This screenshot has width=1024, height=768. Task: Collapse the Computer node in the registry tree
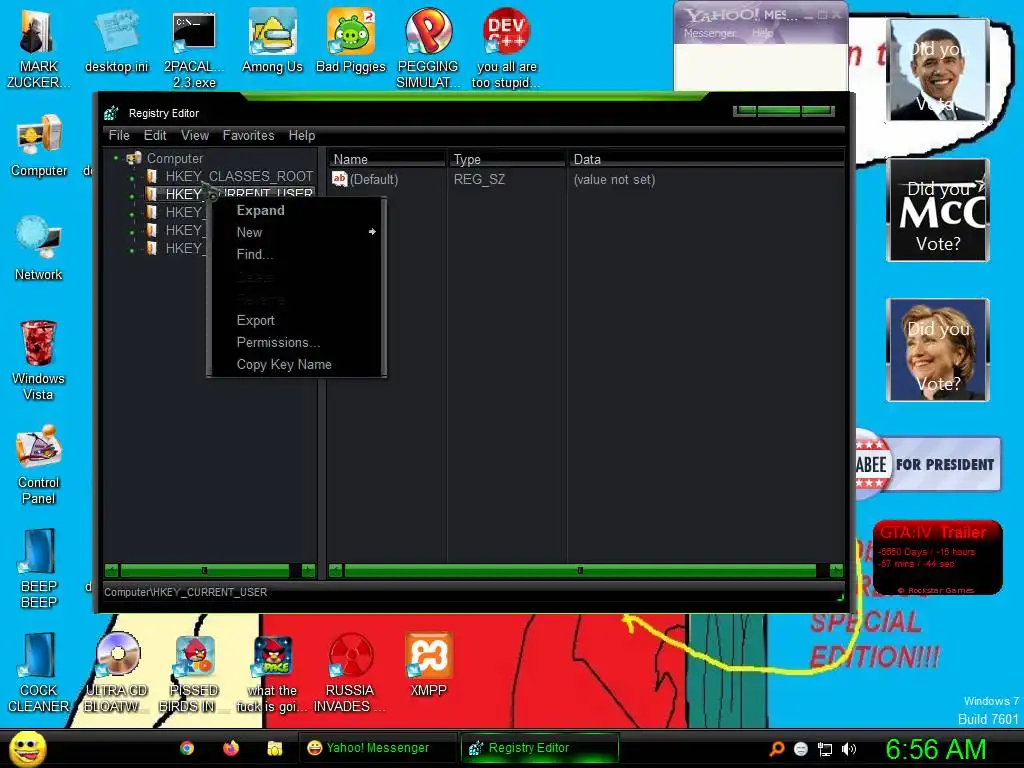116,157
